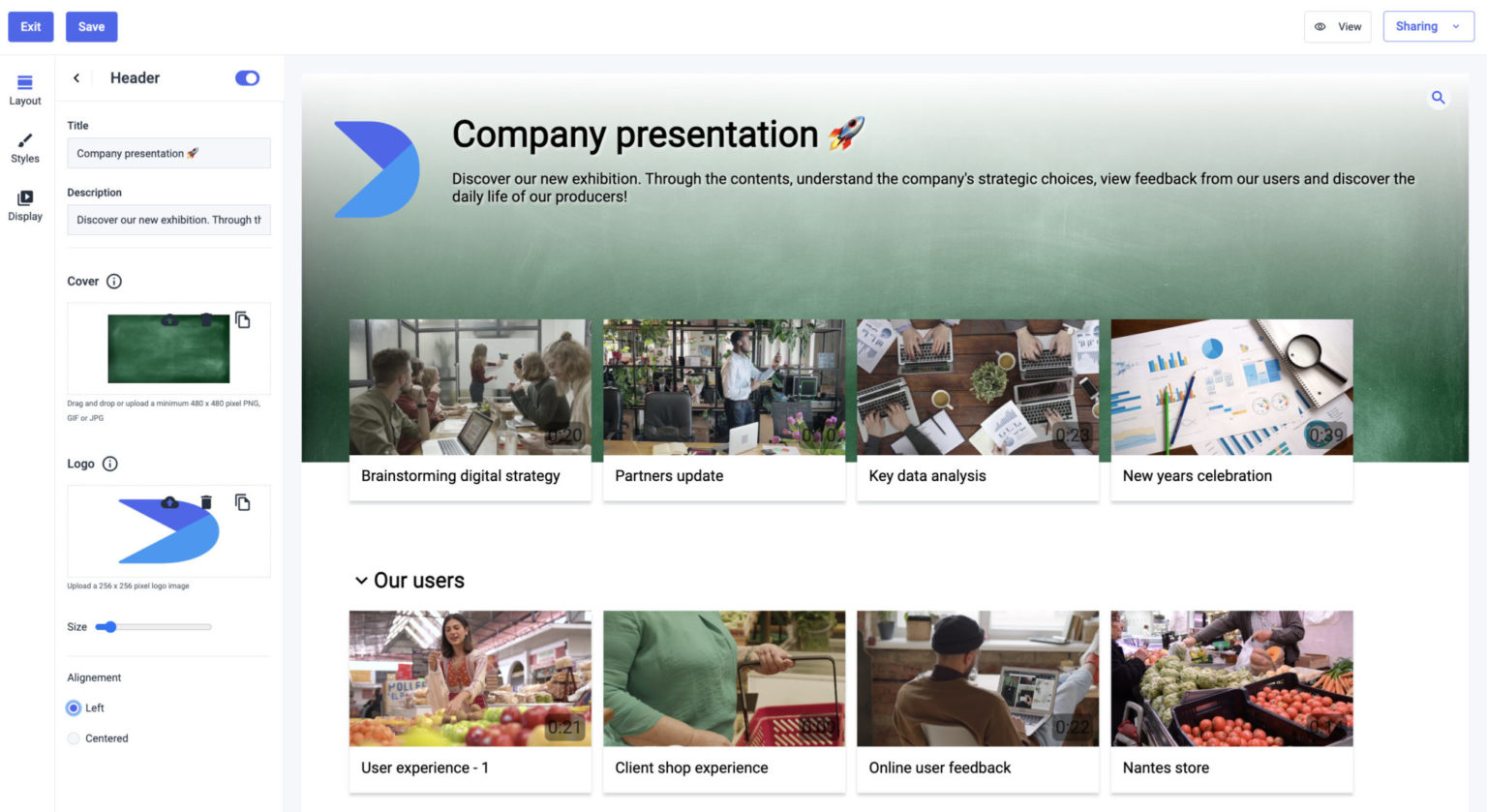Click the Save button
This screenshot has width=1487, height=812.
coord(91,26)
